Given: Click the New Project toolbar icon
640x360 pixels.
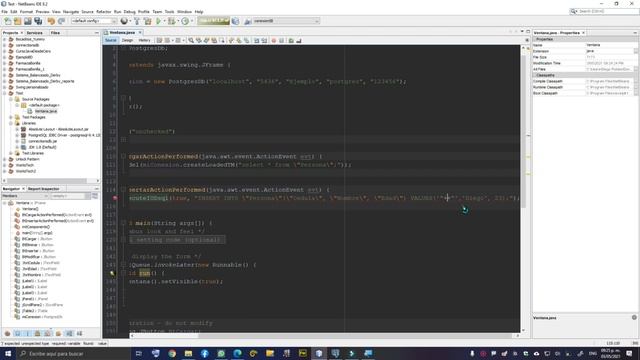Looking at the screenshot, I should 18,21.
